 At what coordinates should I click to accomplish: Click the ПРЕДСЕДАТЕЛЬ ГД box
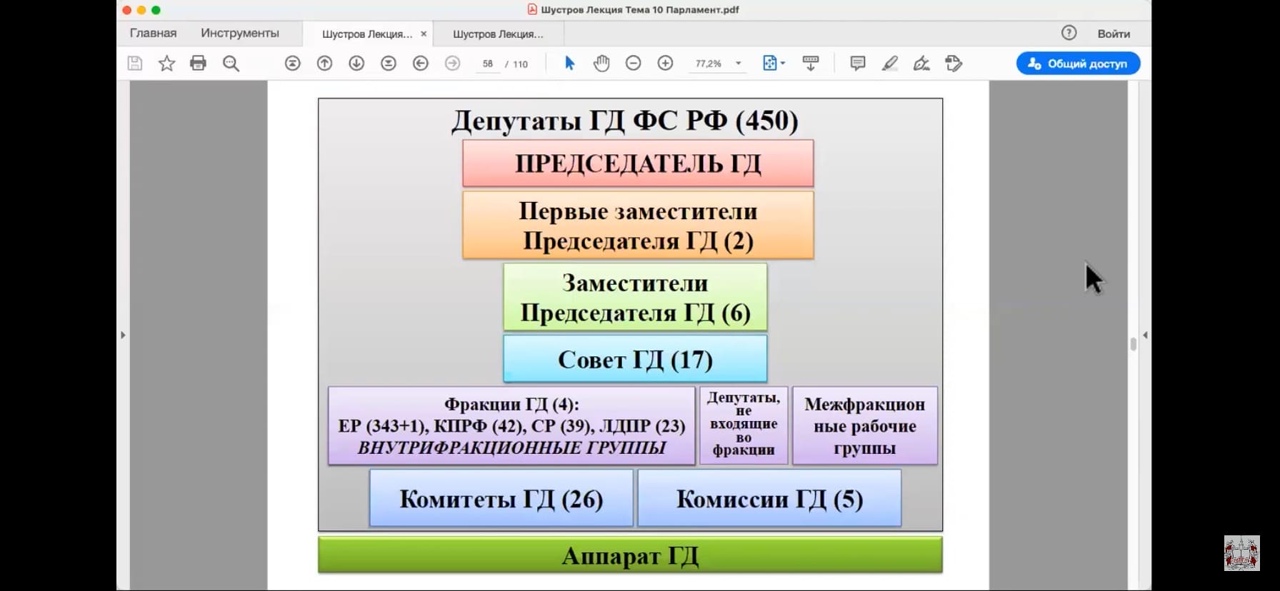(638, 163)
